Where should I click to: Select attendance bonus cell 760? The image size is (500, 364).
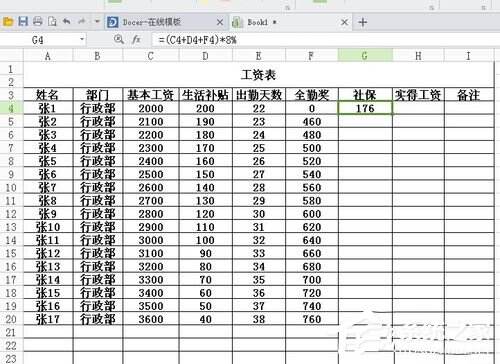point(311,319)
